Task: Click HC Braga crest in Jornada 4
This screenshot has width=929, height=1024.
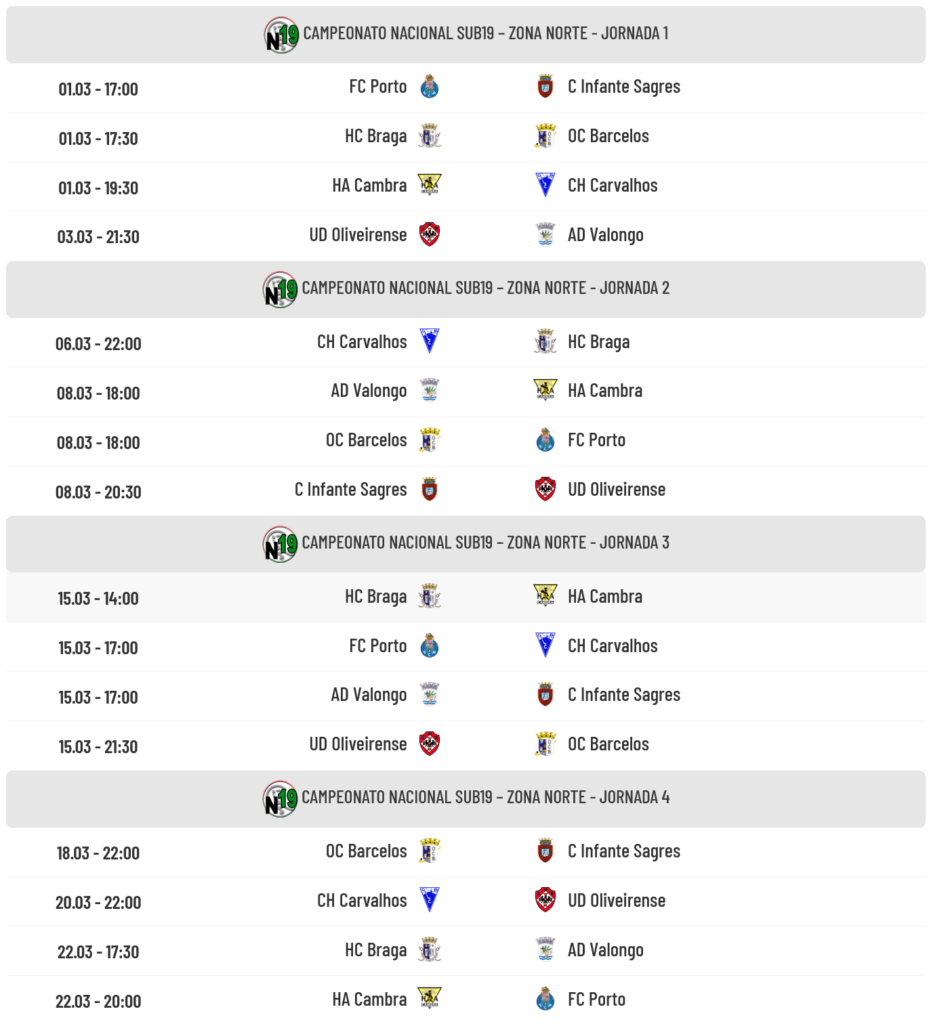Action: [430, 950]
